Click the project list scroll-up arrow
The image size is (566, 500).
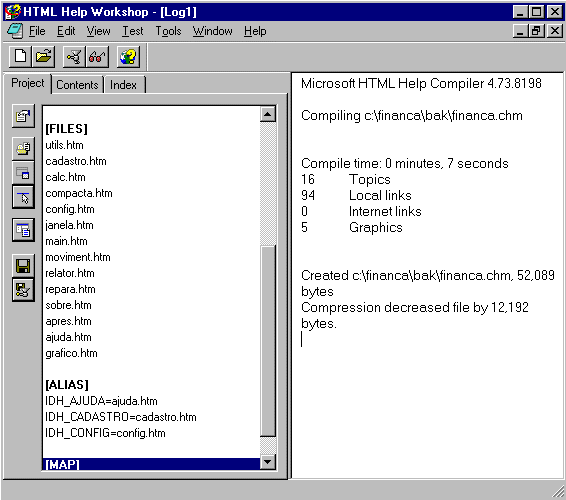click(x=268, y=114)
